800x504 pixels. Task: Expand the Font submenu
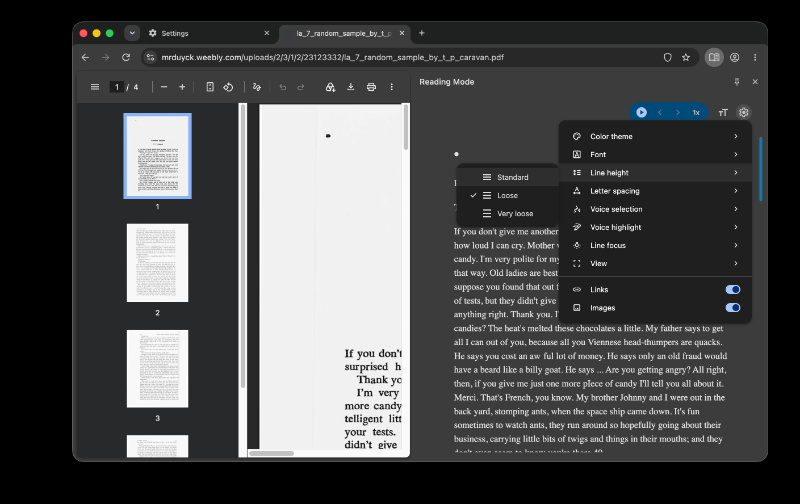pyautogui.click(x=655, y=155)
